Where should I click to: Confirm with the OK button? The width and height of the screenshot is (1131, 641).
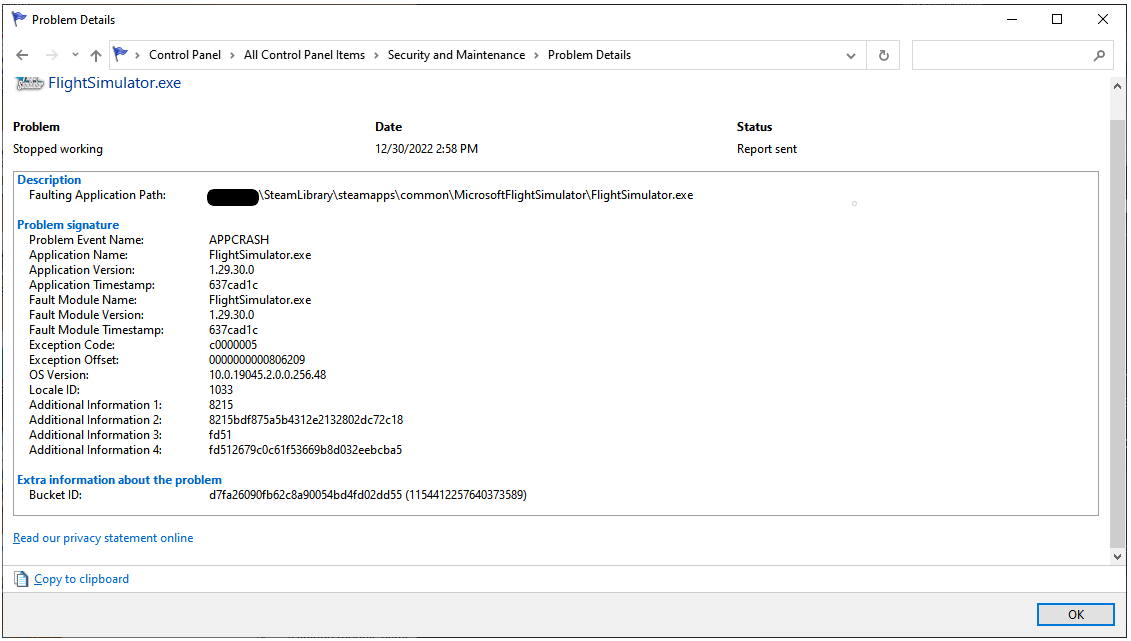1075,614
